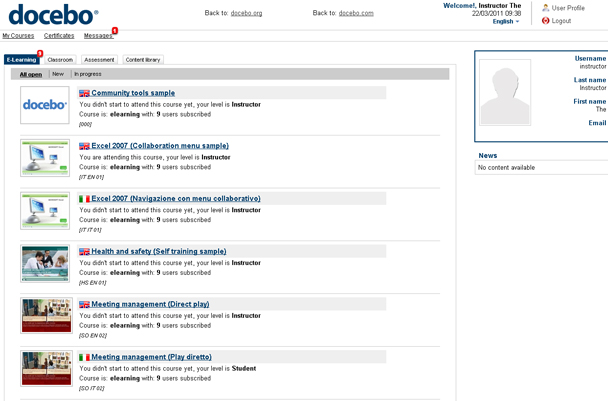Viewport: 608px width, 401px height.
Task: Click the Excel 2007 Collaboration course thumbnail
Action: pos(45,158)
